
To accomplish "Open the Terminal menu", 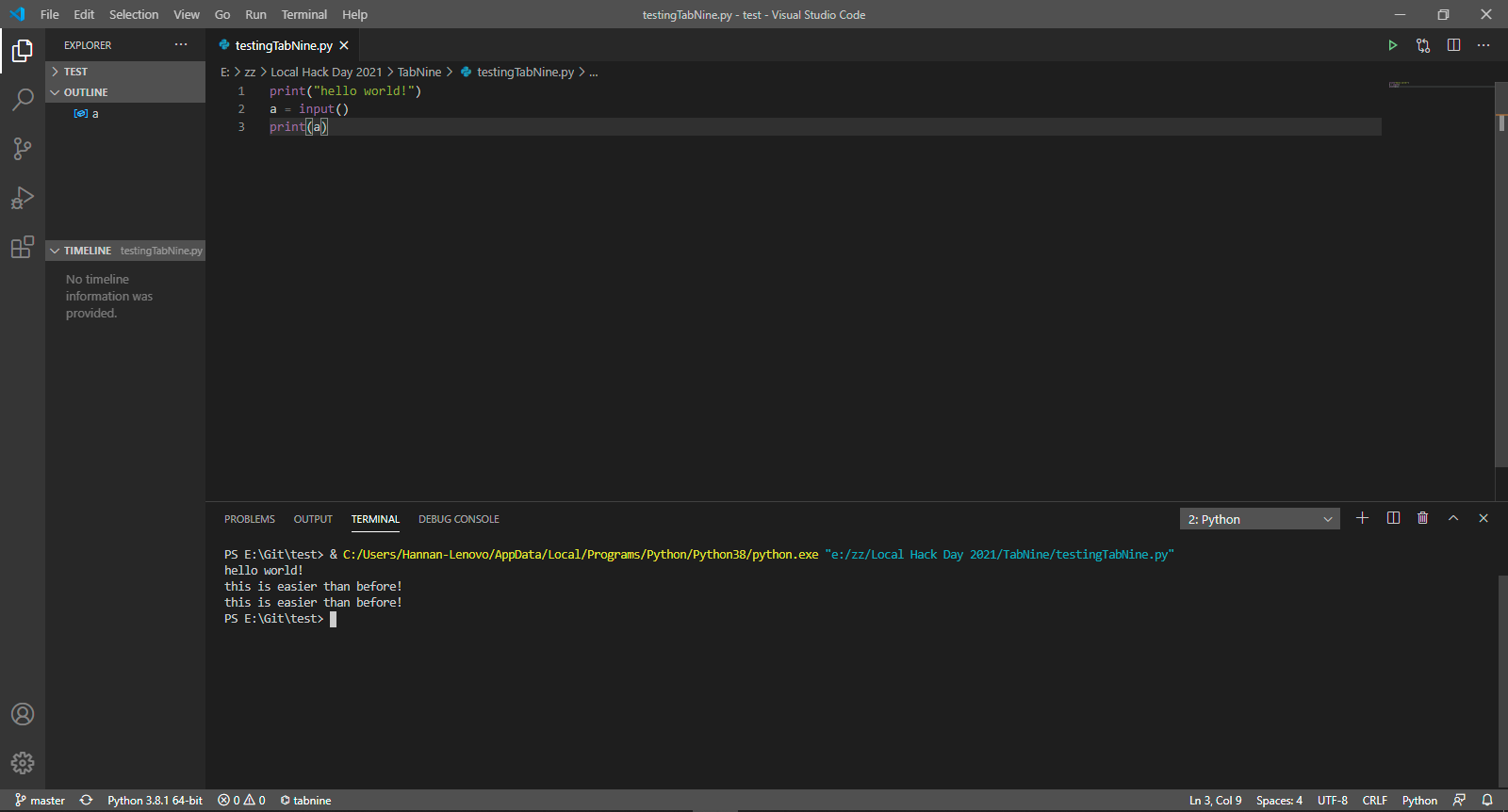I will (303, 14).
